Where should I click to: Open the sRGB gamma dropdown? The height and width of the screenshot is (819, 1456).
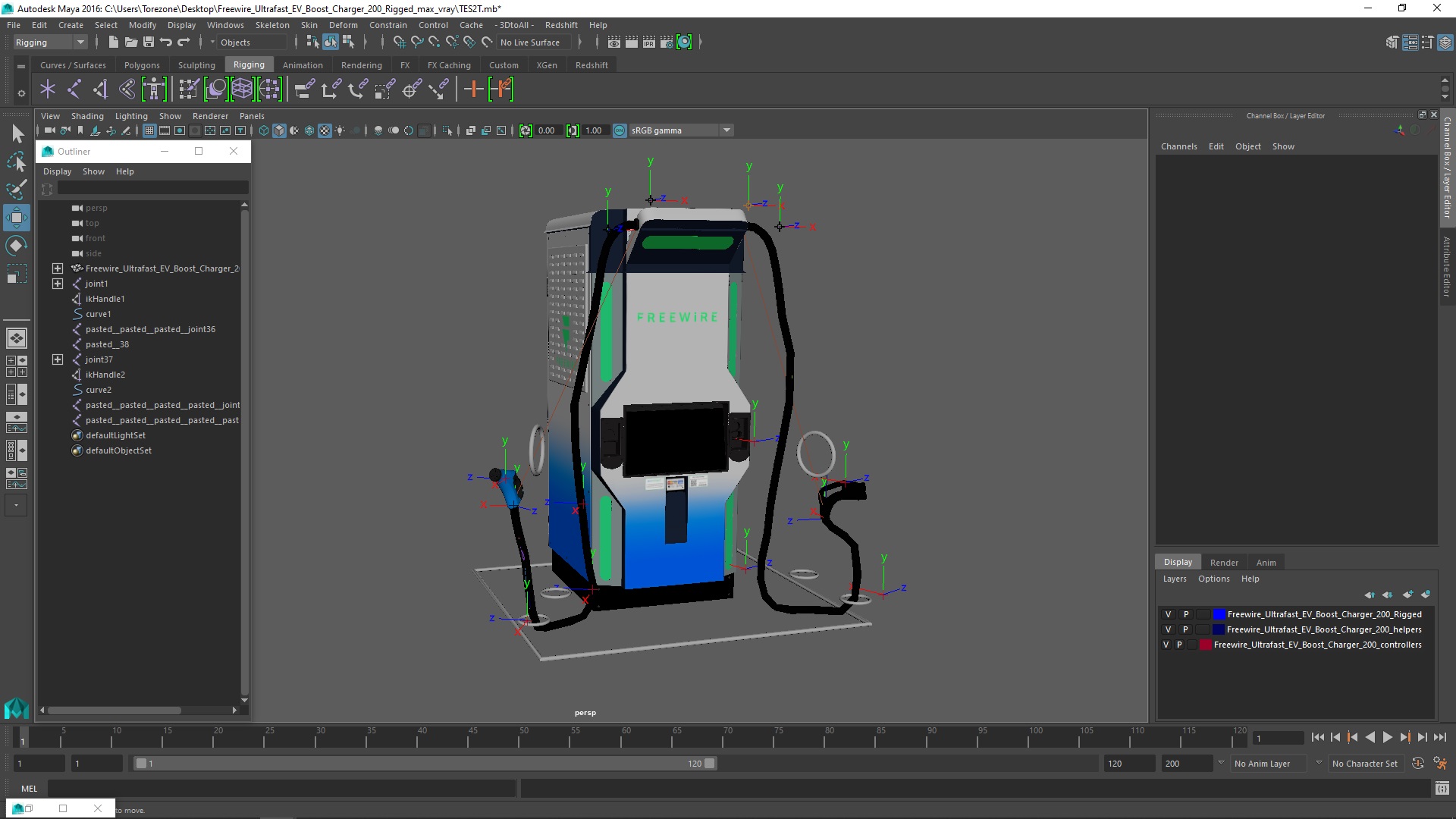pyautogui.click(x=681, y=130)
